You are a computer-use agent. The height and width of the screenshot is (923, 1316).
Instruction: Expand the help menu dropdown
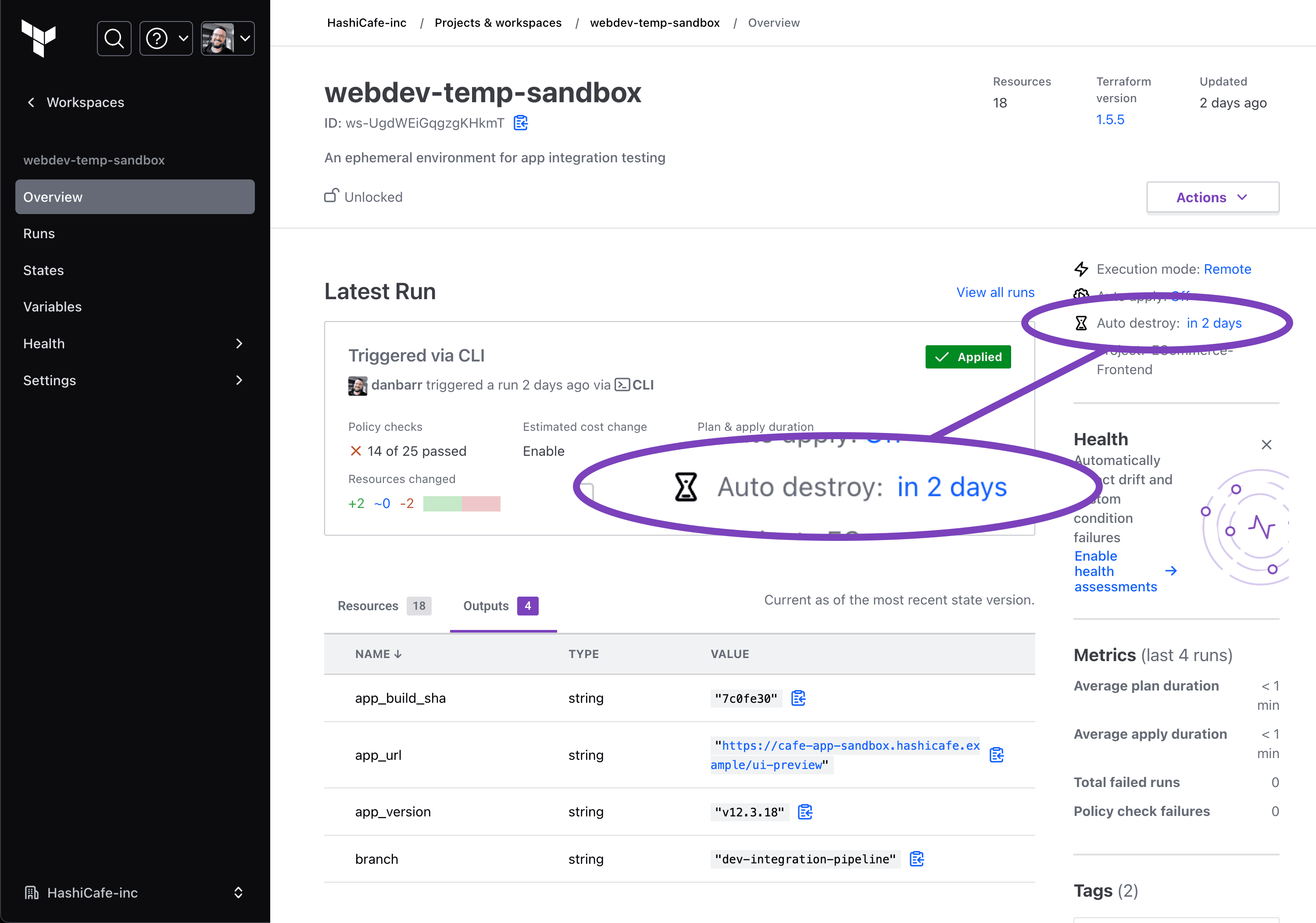[166, 39]
